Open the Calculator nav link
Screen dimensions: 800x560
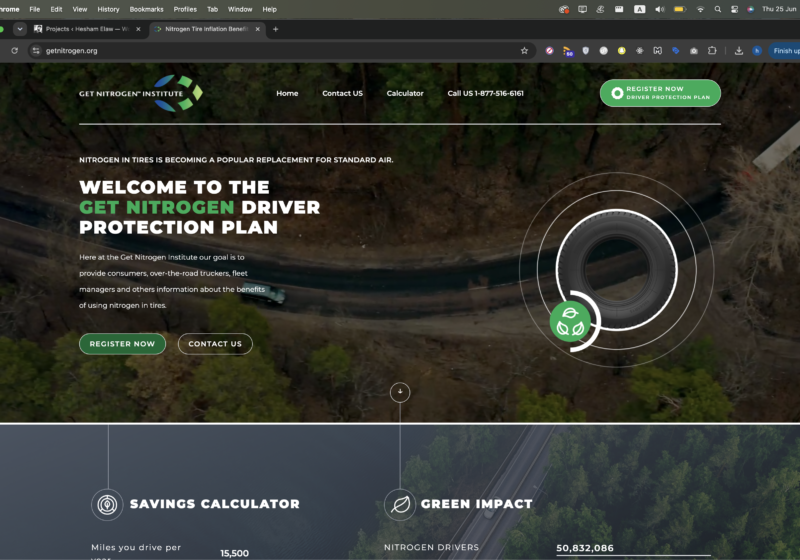[x=405, y=93]
